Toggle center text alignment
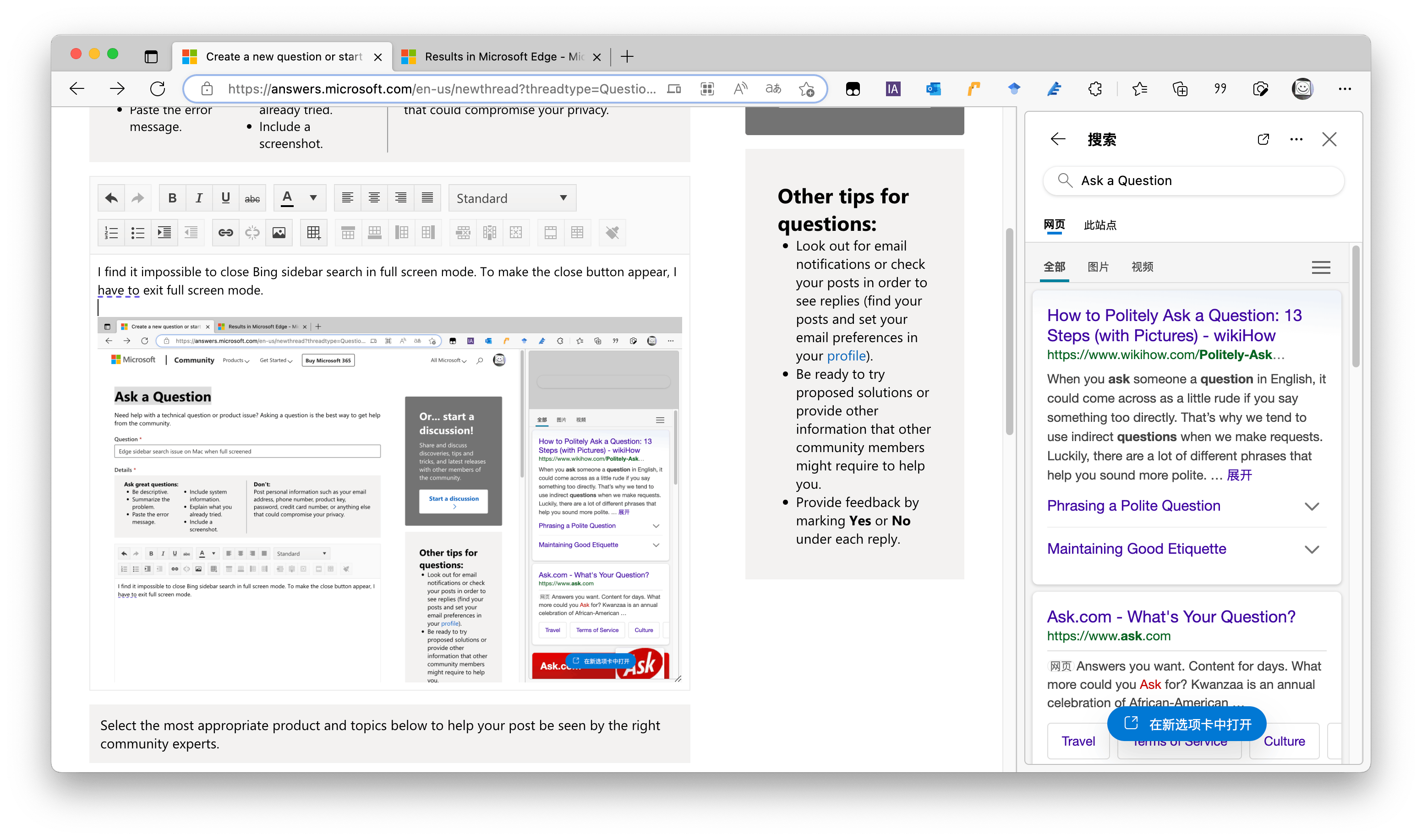This screenshot has width=1422, height=840. (374, 198)
